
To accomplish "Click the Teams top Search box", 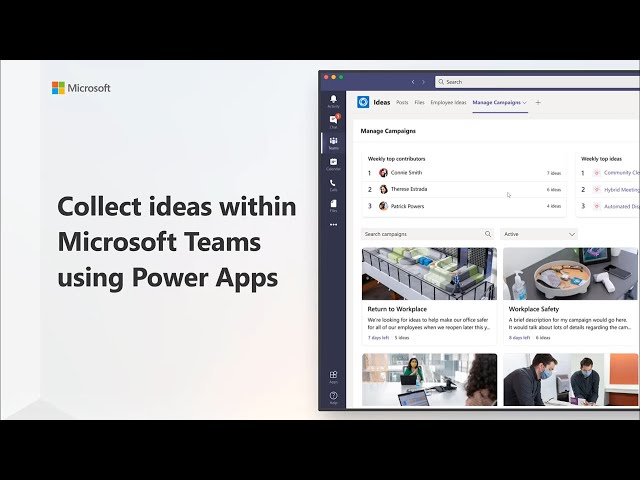I will (537, 82).
